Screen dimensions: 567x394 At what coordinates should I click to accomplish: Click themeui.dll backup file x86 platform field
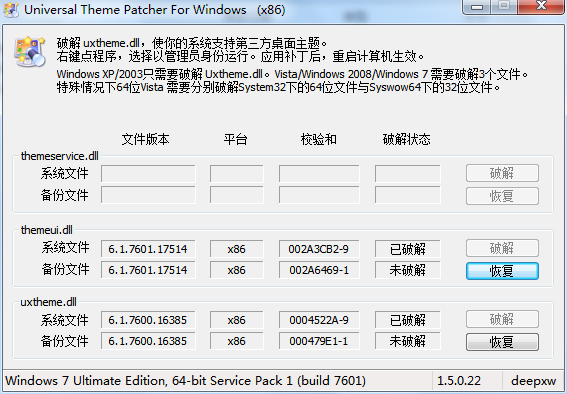[x=236, y=270]
